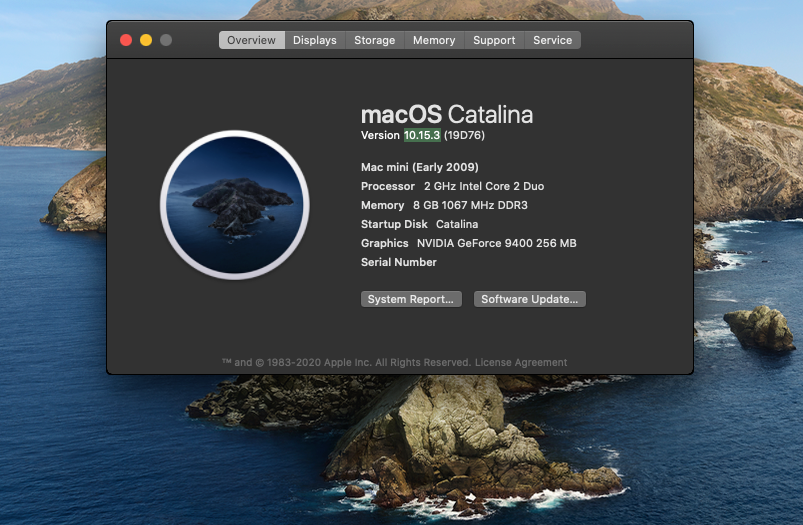Minimize window with the yellow button
The image size is (803, 525).
click(x=146, y=40)
